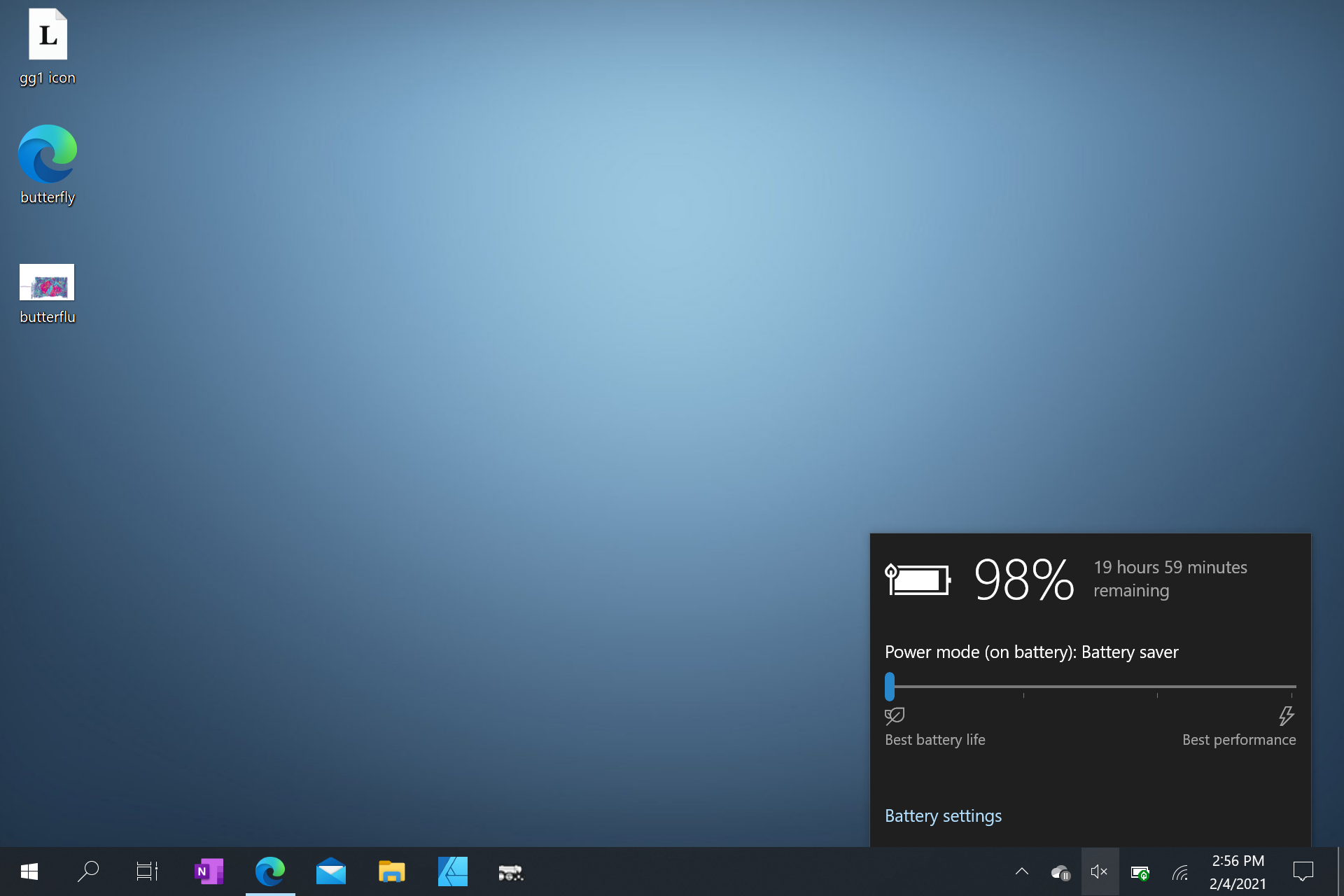1344x896 pixels.
Task: Open the Wi-Fi network tray icon
Action: click(x=1180, y=872)
